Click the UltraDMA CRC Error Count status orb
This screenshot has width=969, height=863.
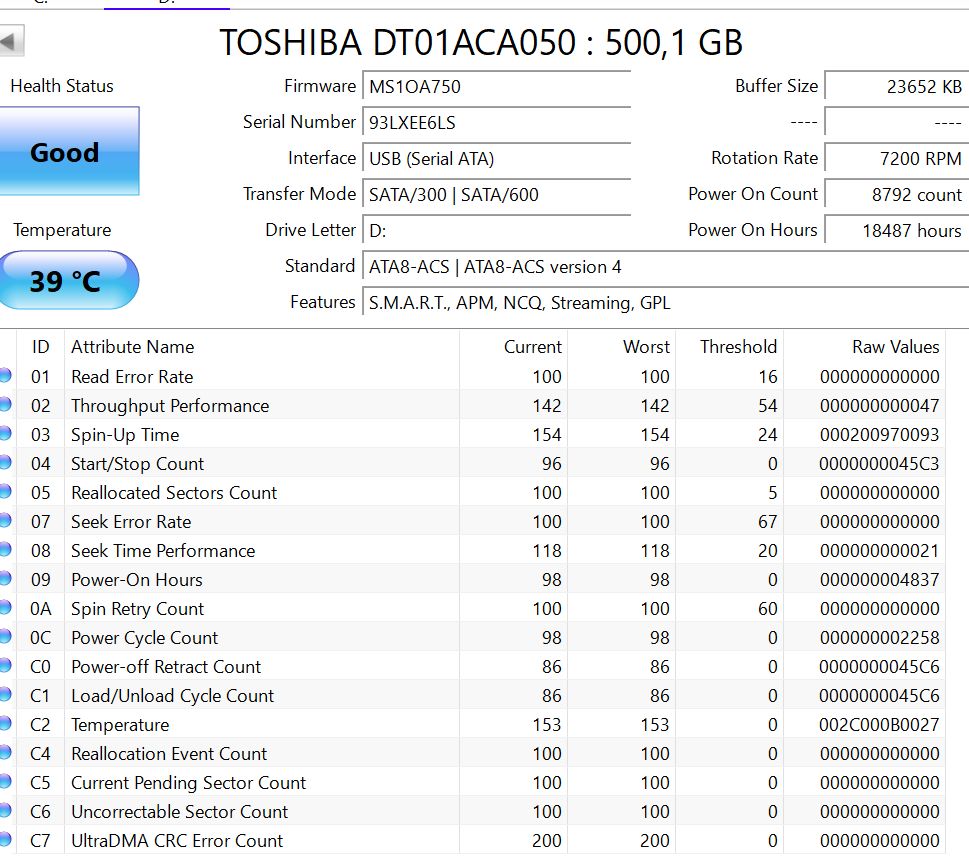(5, 840)
